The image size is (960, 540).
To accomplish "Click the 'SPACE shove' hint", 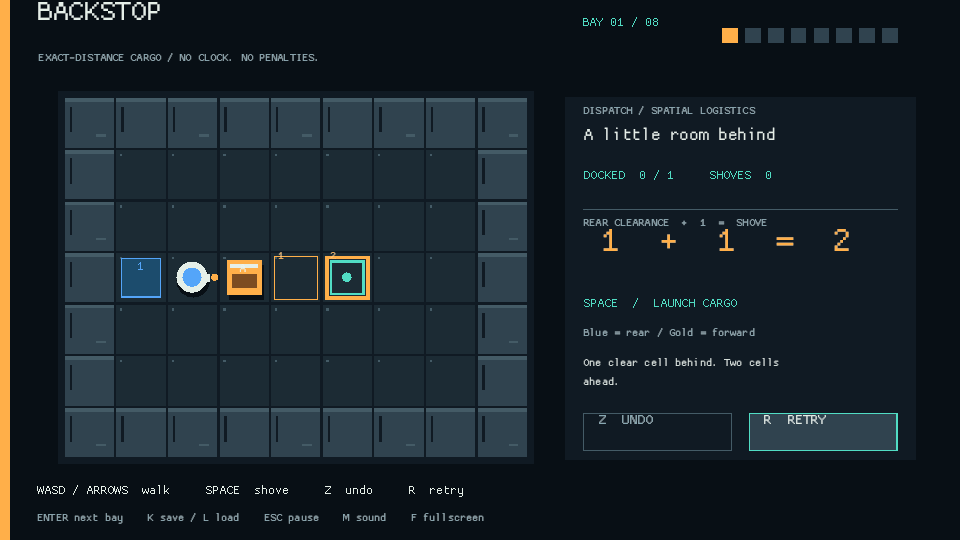I will pyautogui.click(x=247, y=490).
